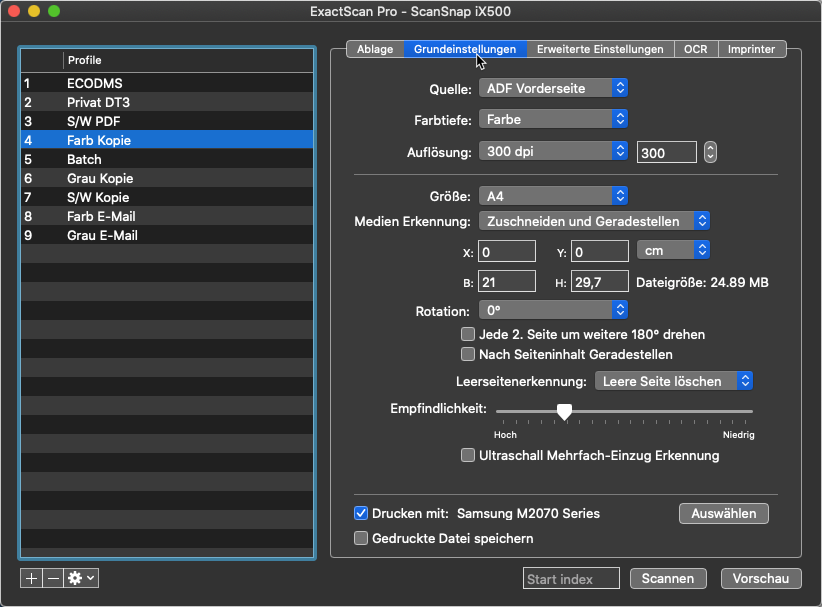The height and width of the screenshot is (607, 822).
Task: Click the Start index input field
Action: [570, 579]
